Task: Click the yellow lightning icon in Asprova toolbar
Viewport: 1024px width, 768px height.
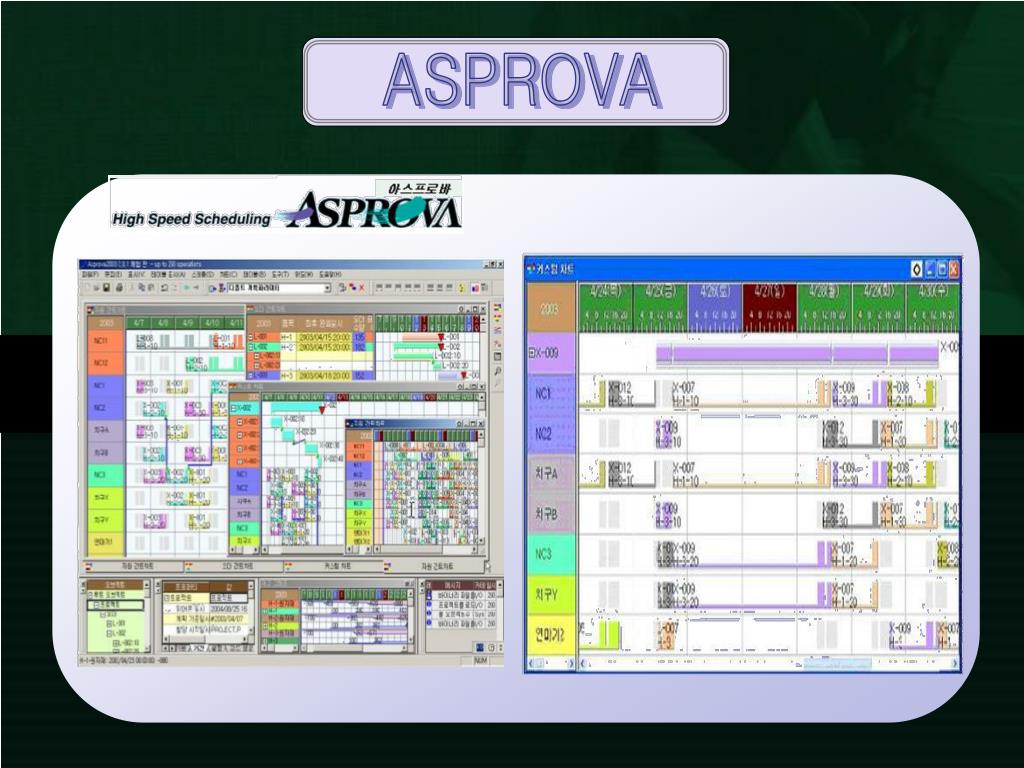Action: coord(461,287)
